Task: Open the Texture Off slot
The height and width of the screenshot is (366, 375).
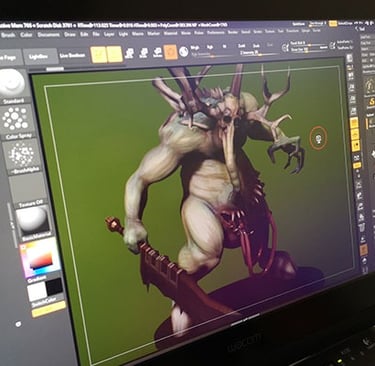Action: [28, 188]
